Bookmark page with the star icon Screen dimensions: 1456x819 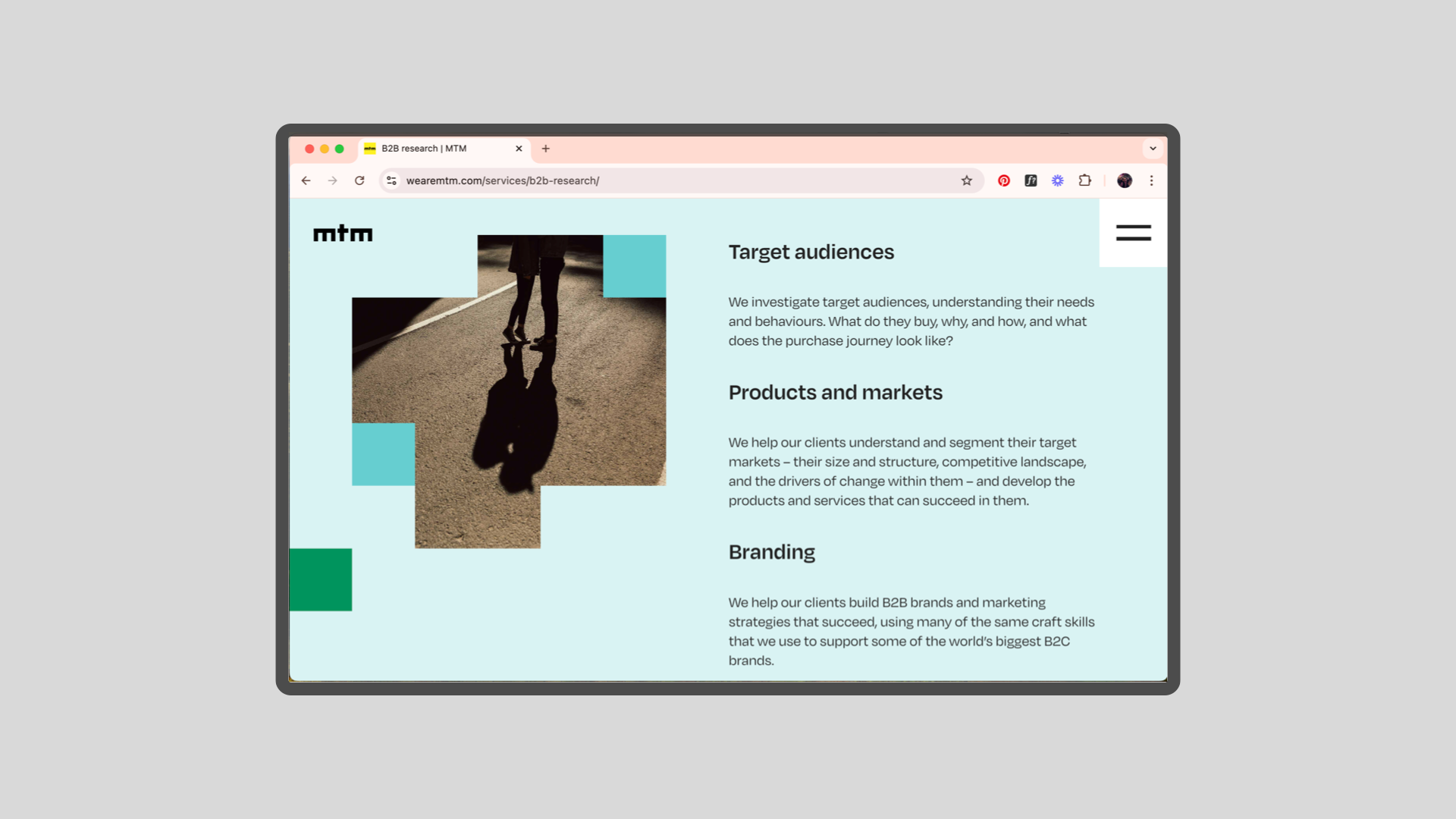pyautogui.click(x=966, y=180)
